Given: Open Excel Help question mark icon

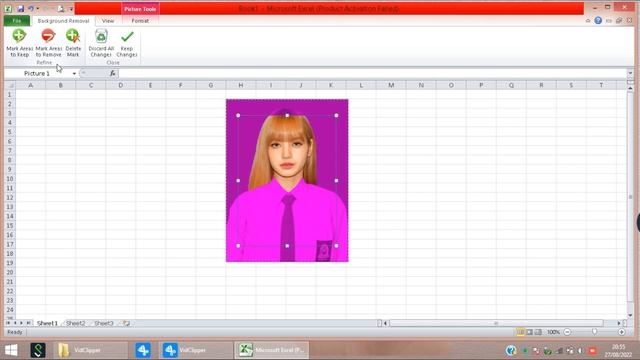Looking at the screenshot, I should 598,20.
